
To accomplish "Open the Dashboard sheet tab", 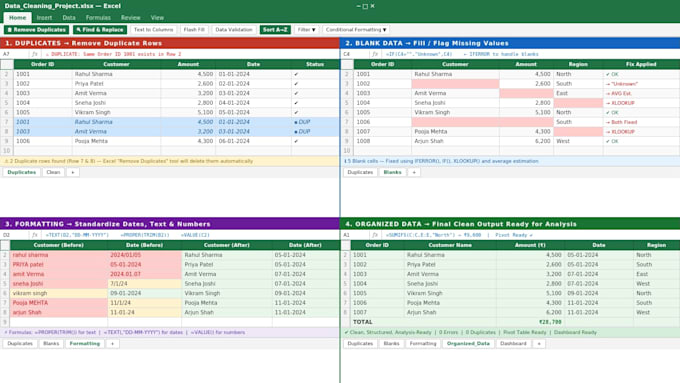I will pos(513,344).
